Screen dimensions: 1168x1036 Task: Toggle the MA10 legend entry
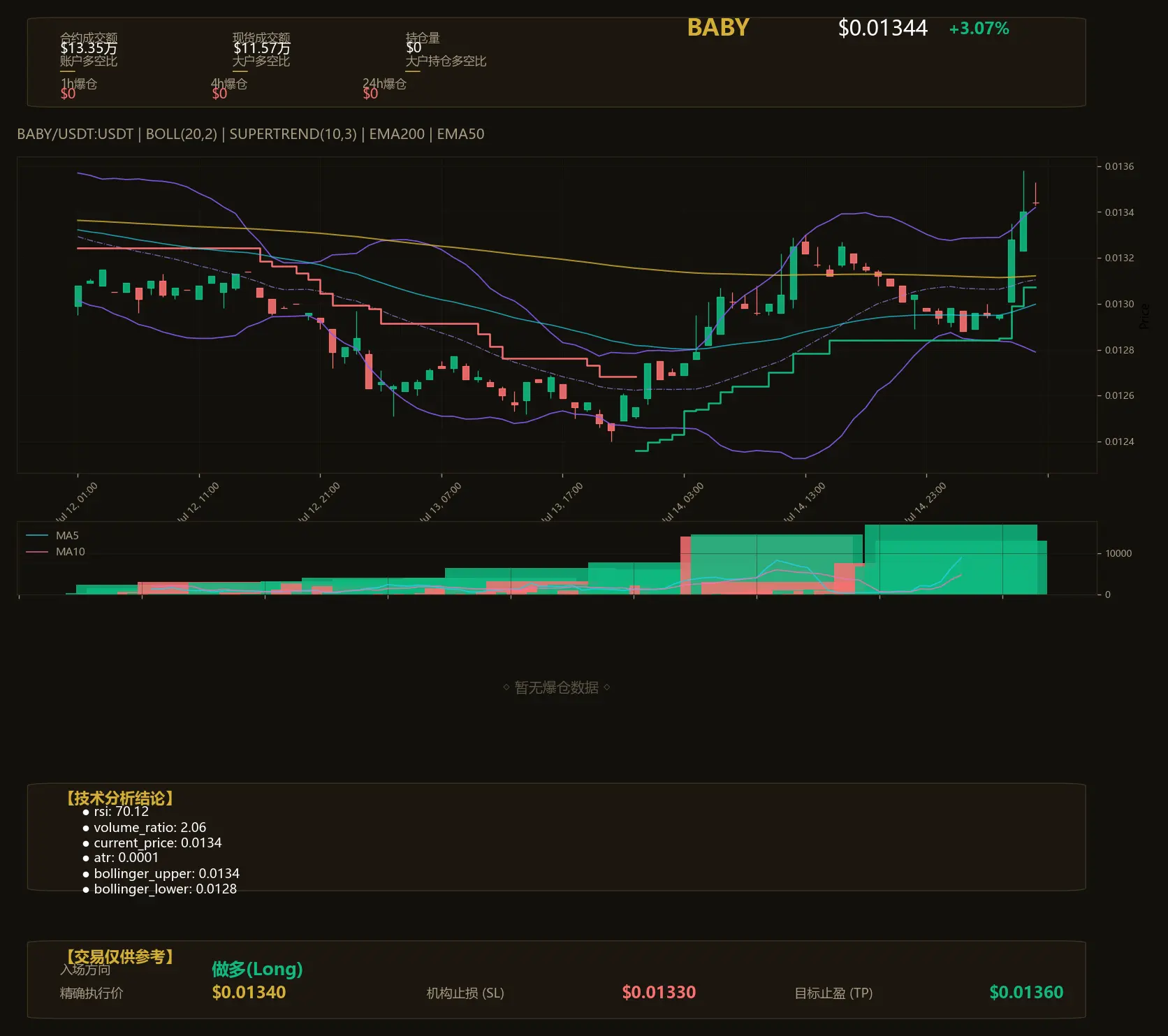pyautogui.click(x=55, y=552)
